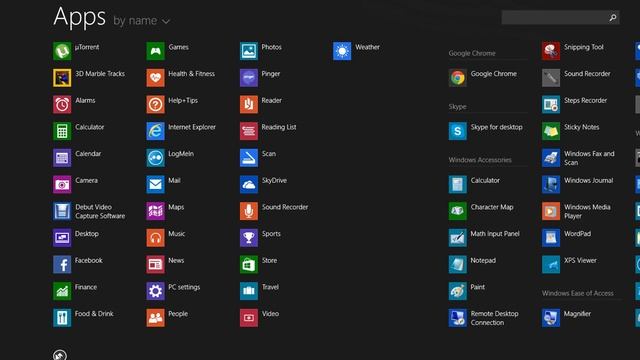640x360 pixels.
Task: Launch Windows Journal icon
Action: (x=551, y=184)
